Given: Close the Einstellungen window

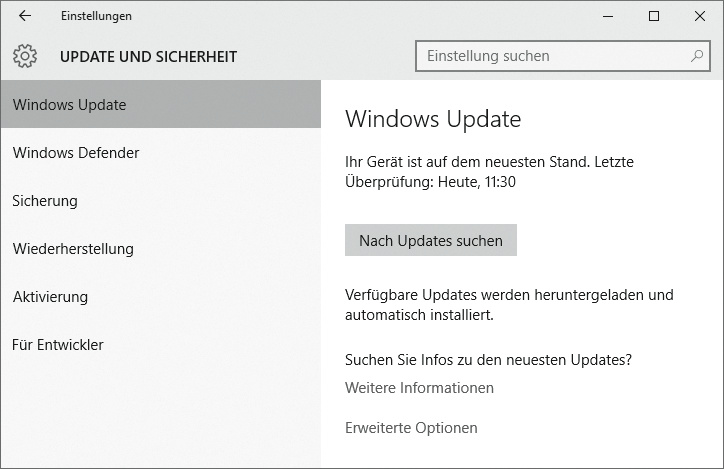Looking at the screenshot, I should click(700, 16).
